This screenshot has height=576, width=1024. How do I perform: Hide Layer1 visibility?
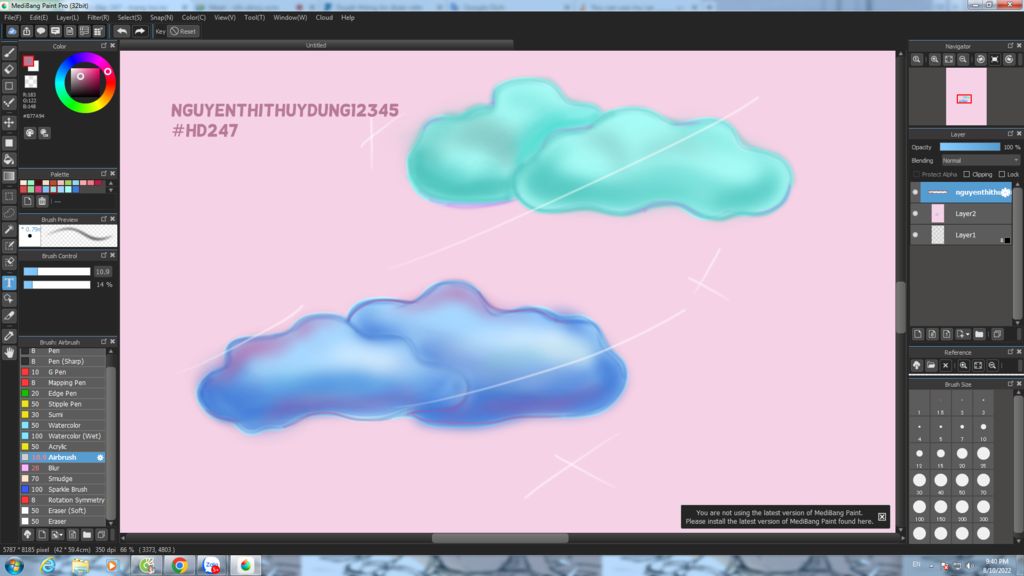915,235
